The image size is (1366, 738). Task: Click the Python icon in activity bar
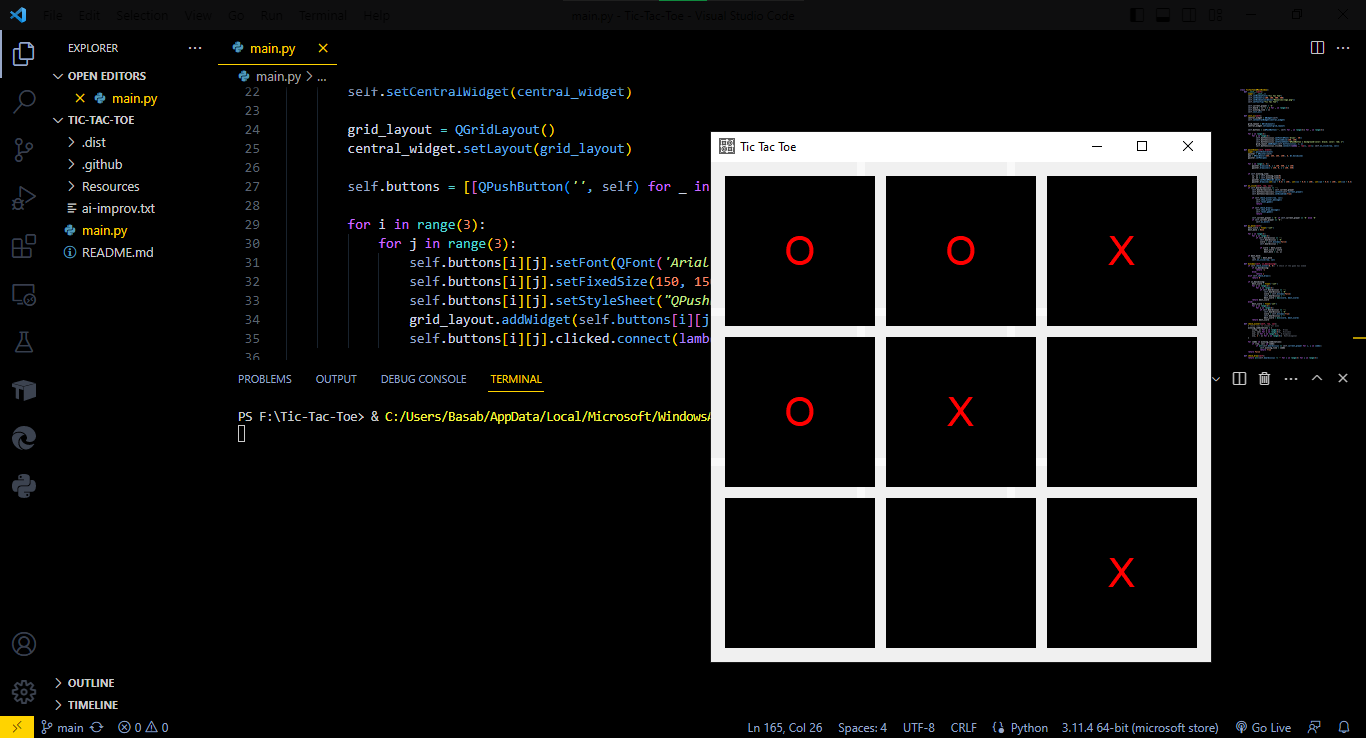(x=24, y=486)
